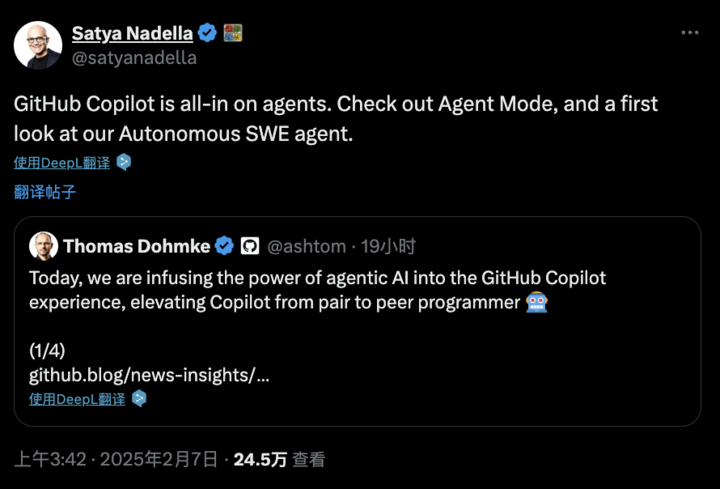Click the DeepL icon under main tweet
The width and height of the screenshot is (720, 489).
coord(124,162)
